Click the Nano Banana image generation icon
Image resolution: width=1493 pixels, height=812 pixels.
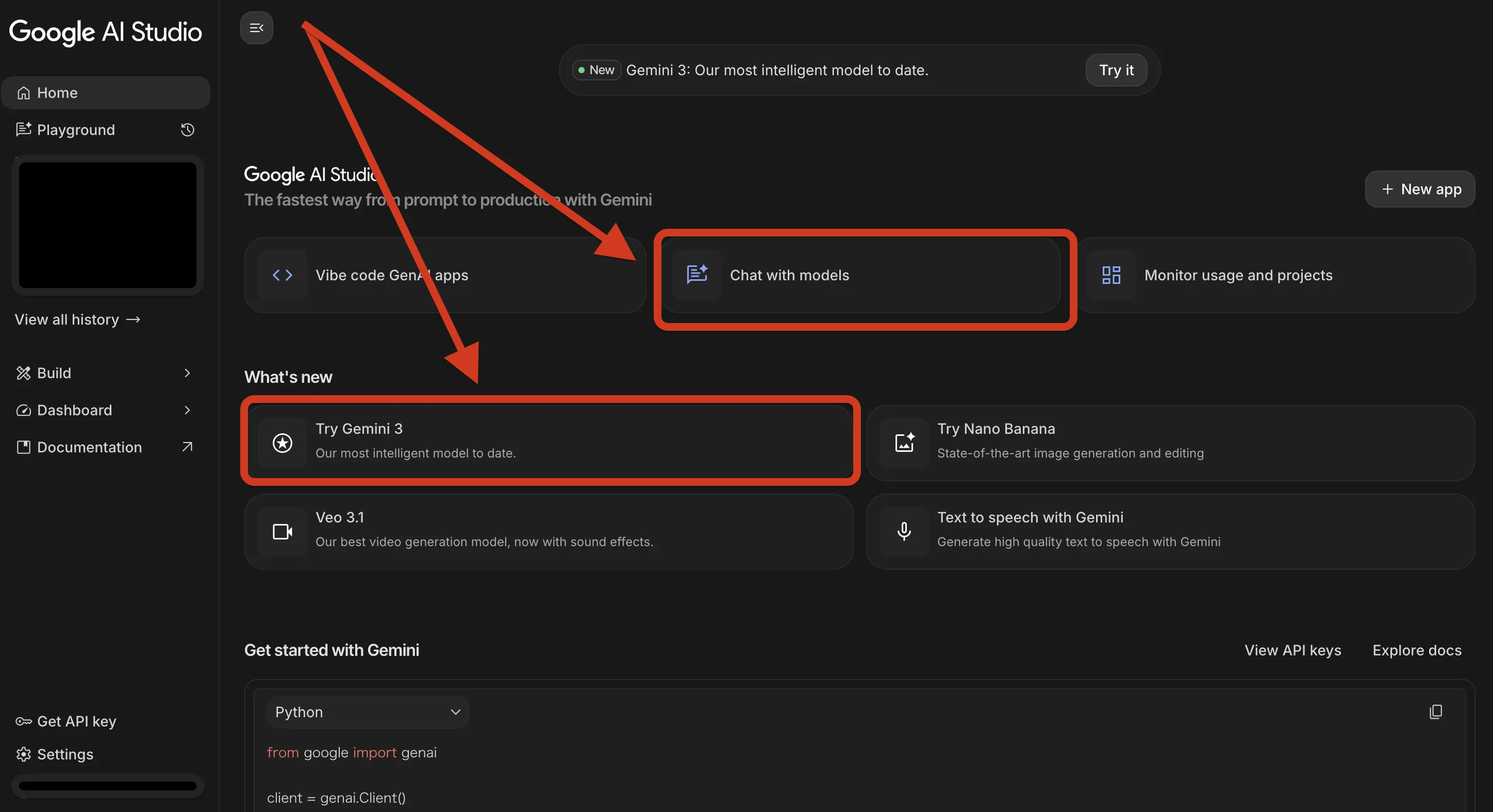(904, 443)
